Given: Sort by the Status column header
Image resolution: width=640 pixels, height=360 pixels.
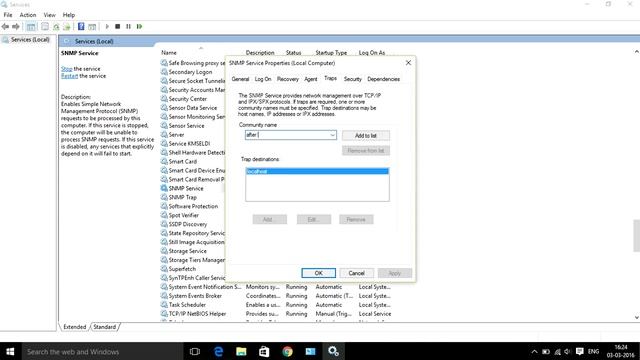Looking at the screenshot, I should 293,53.
